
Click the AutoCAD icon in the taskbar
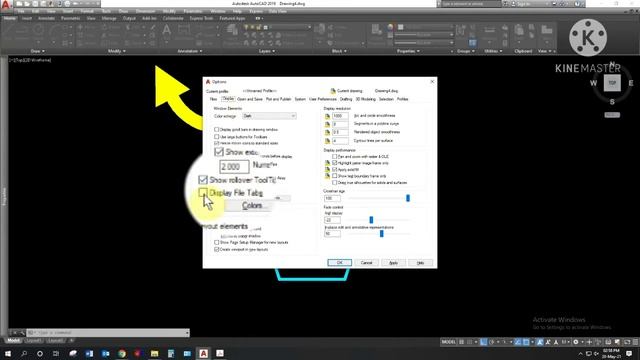[204, 353]
